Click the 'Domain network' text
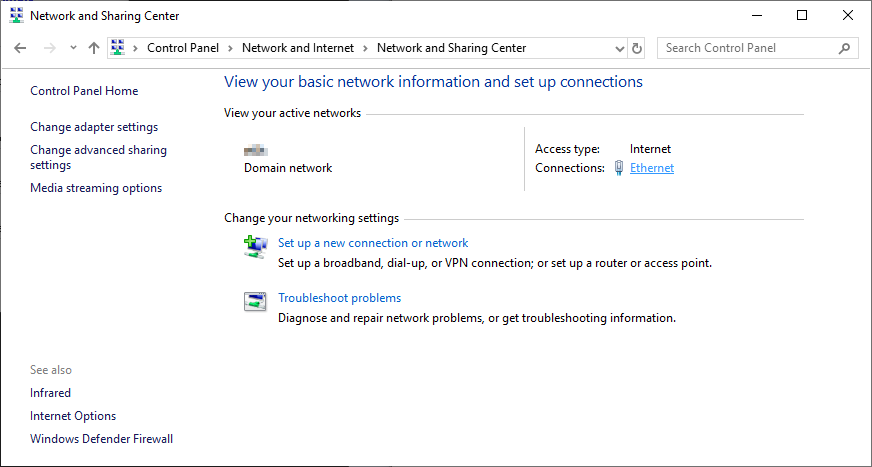872x467 pixels. pos(288,168)
